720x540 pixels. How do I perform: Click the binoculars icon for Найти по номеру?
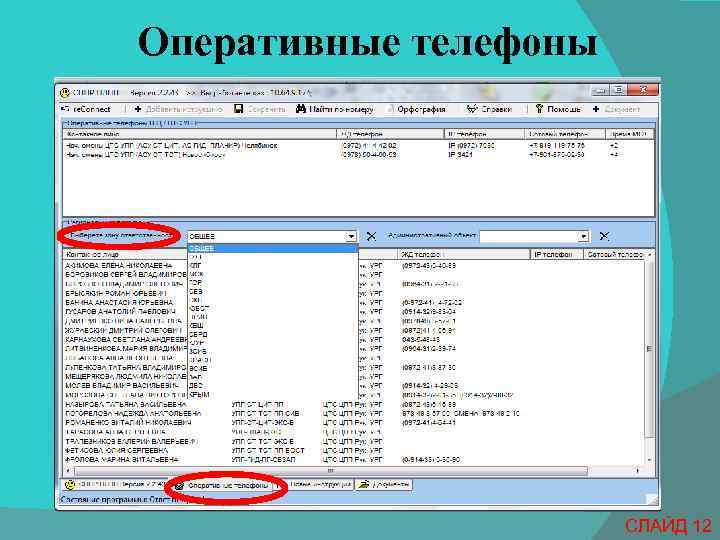click(x=301, y=109)
